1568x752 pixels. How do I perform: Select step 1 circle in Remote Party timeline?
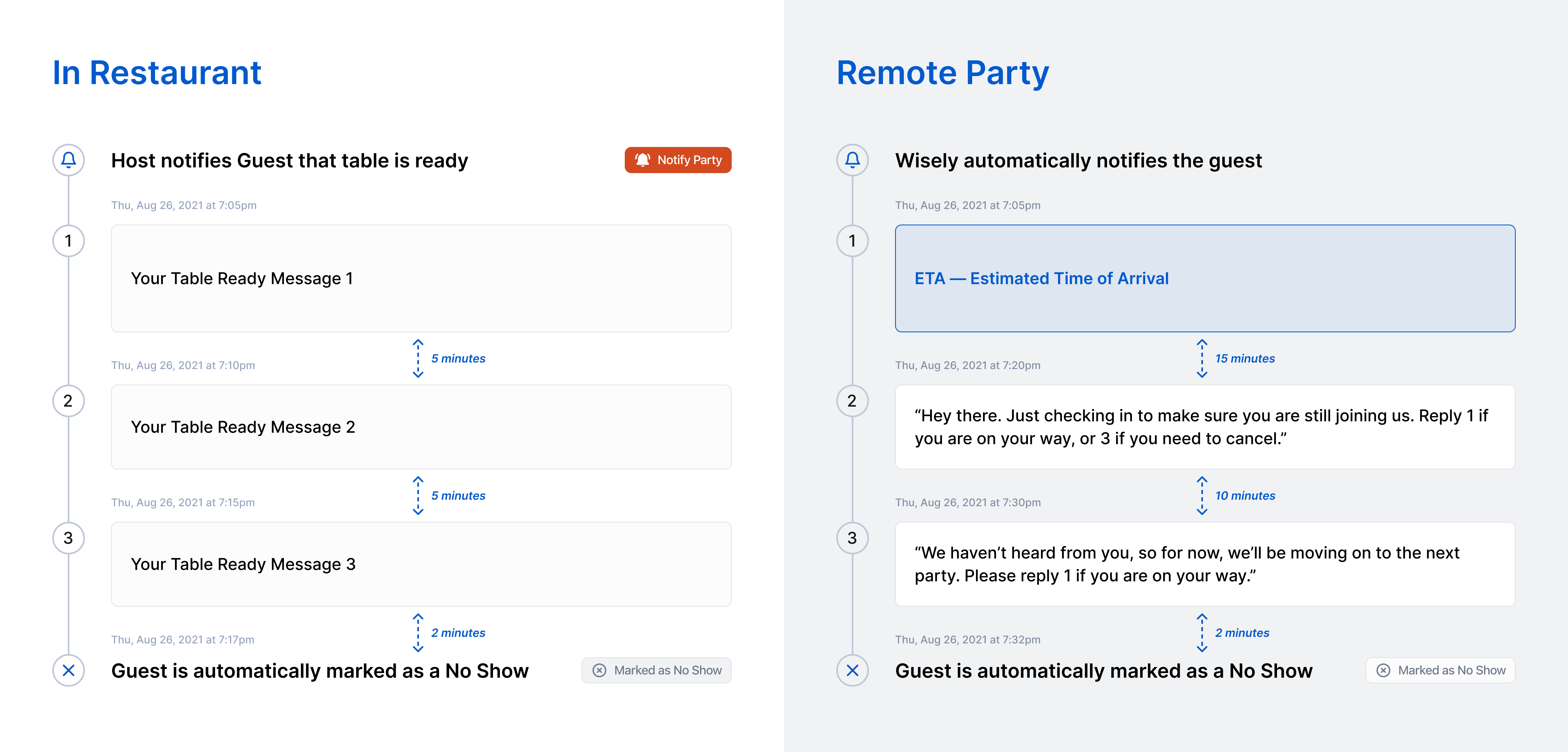tap(853, 241)
